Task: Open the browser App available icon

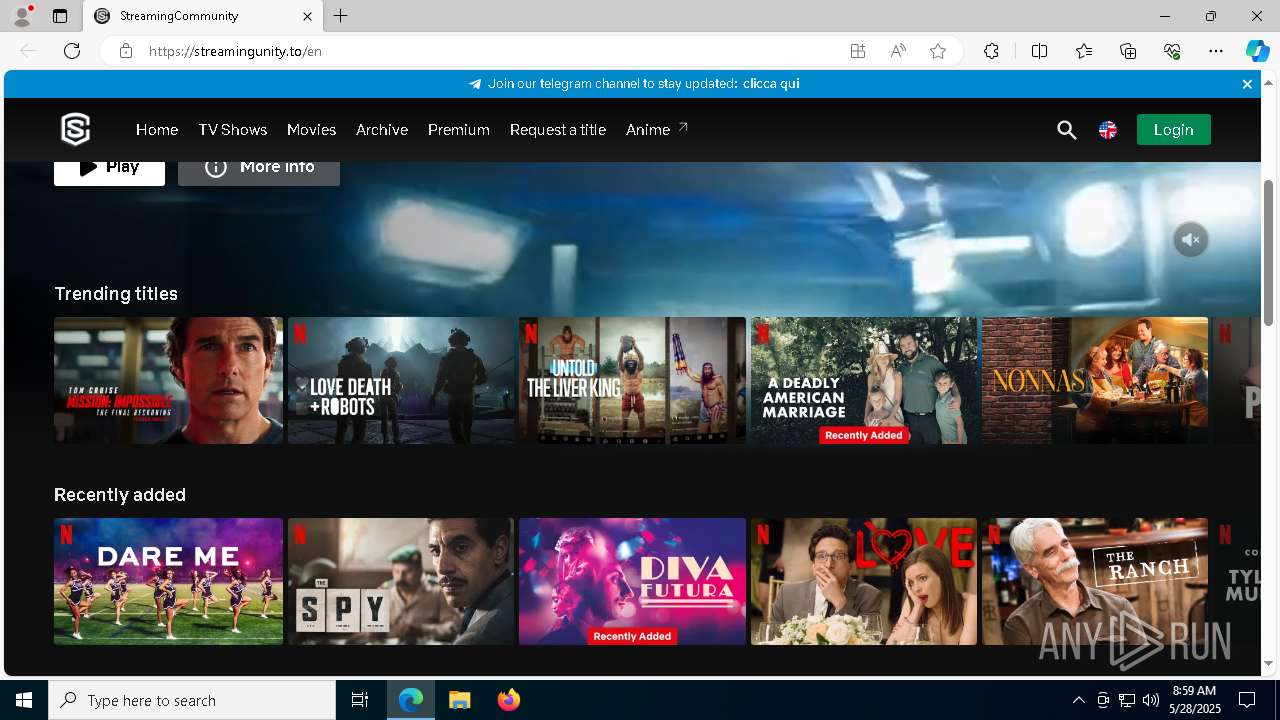Action: click(858, 51)
